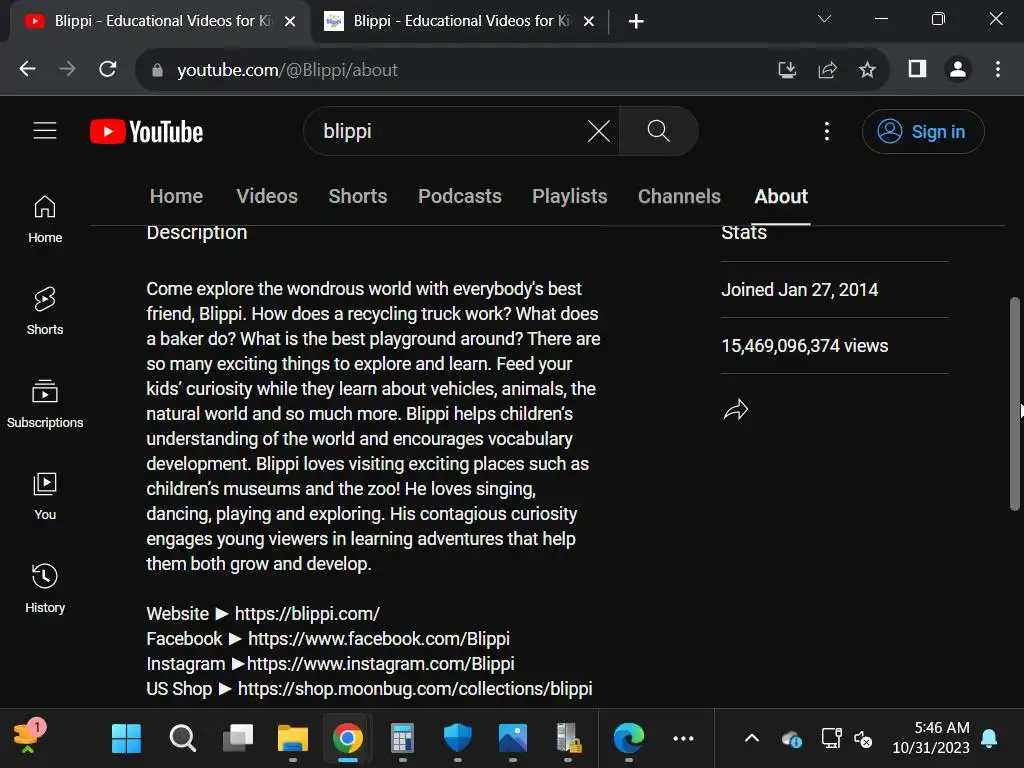1024x768 pixels.
Task: Click the share page icon in address bar
Action: click(x=827, y=69)
